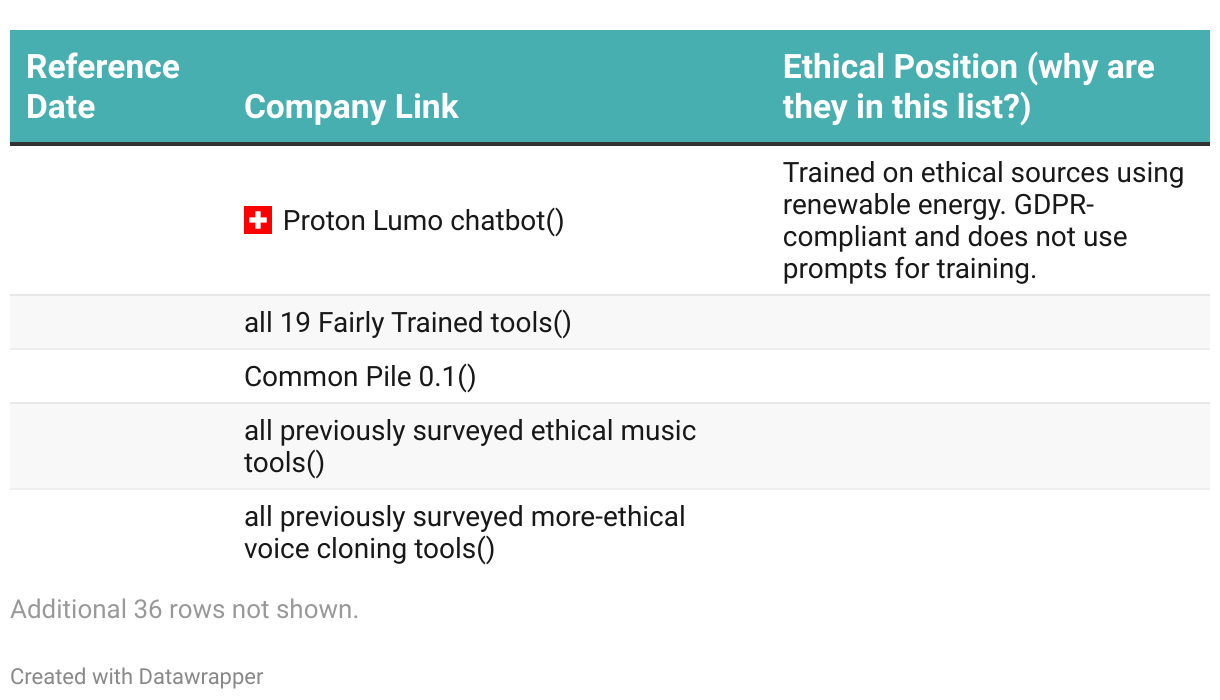Select the Company Link column header

(351, 107)
